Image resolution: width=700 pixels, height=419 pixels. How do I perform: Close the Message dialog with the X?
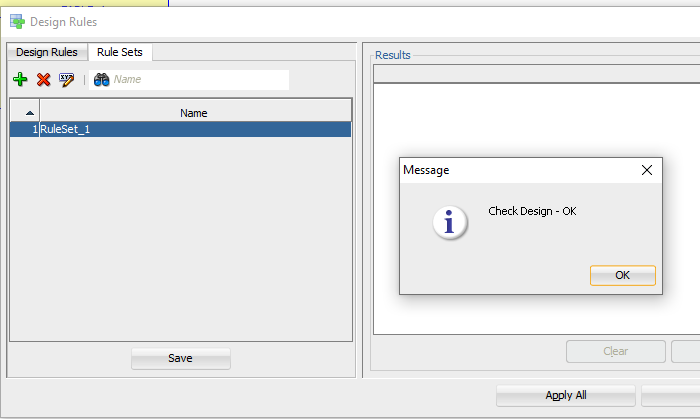coord(646,170)
